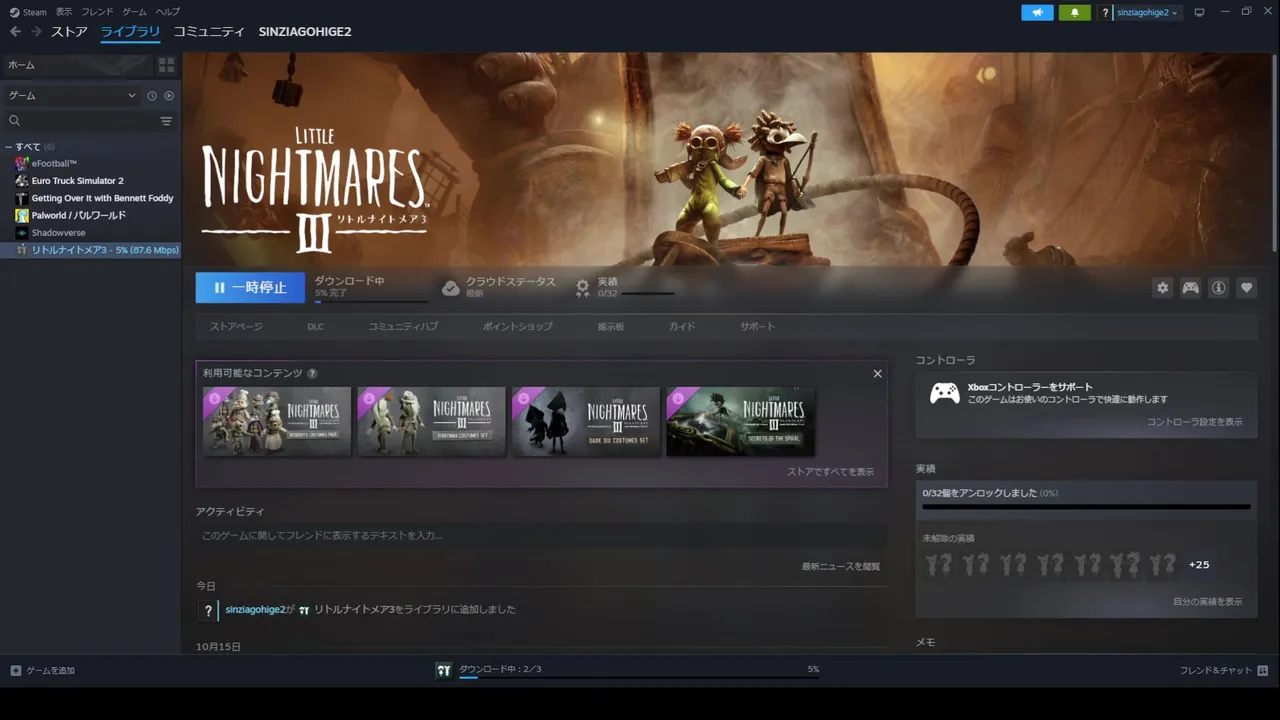Click the achievements gear icon beside 実績
Screen dimensions: 1280x720
pyautogui.click(x=582, y=288)
